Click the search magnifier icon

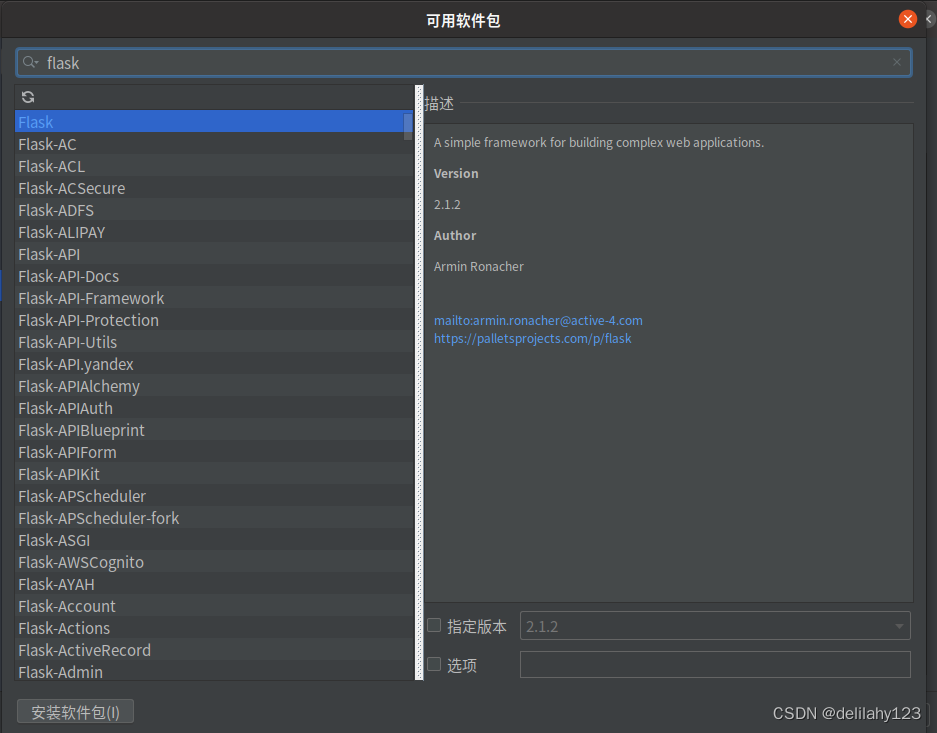click(x=30, y=62)
